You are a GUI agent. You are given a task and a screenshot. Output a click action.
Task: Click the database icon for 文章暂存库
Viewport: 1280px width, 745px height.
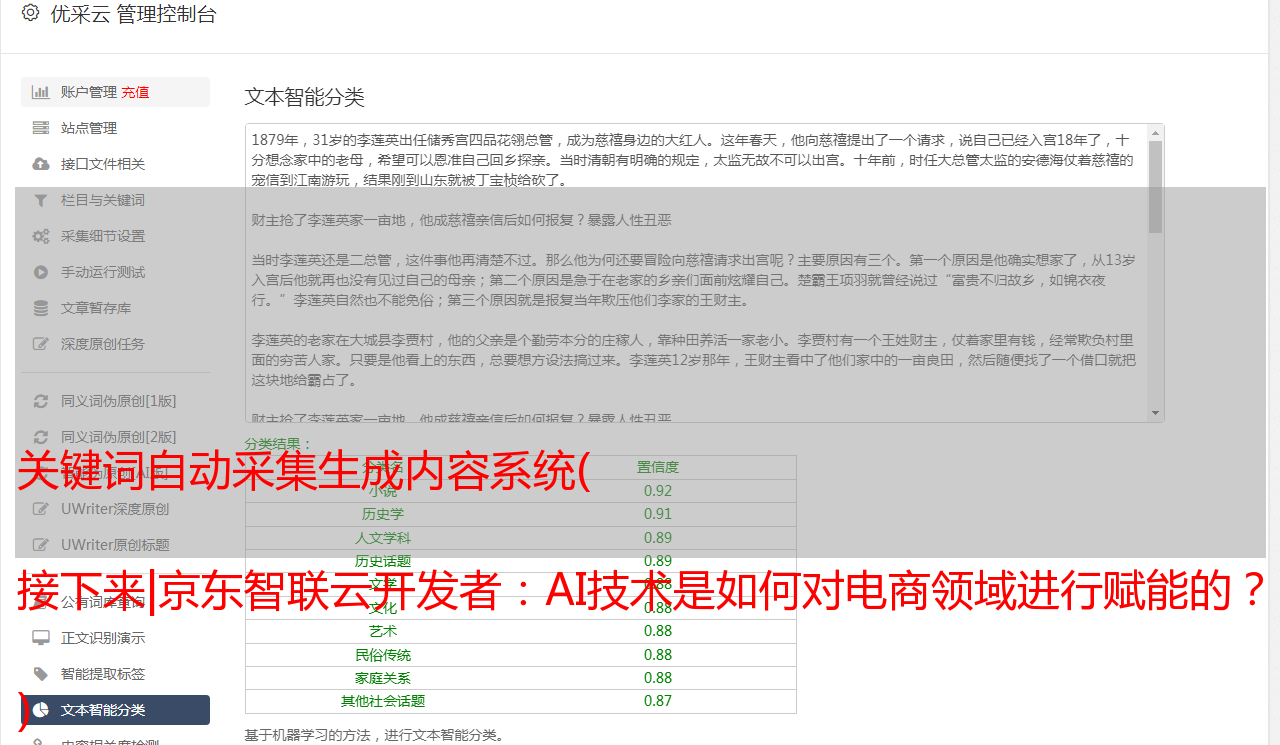41,308
